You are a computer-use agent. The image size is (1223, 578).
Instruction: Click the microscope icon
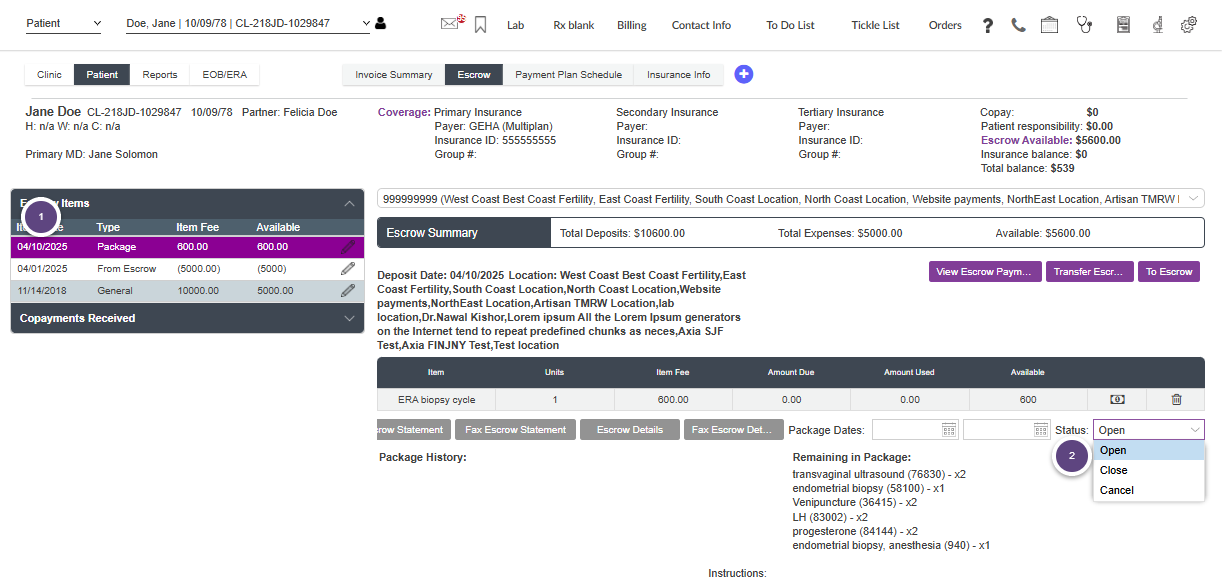click(1157, 25)
